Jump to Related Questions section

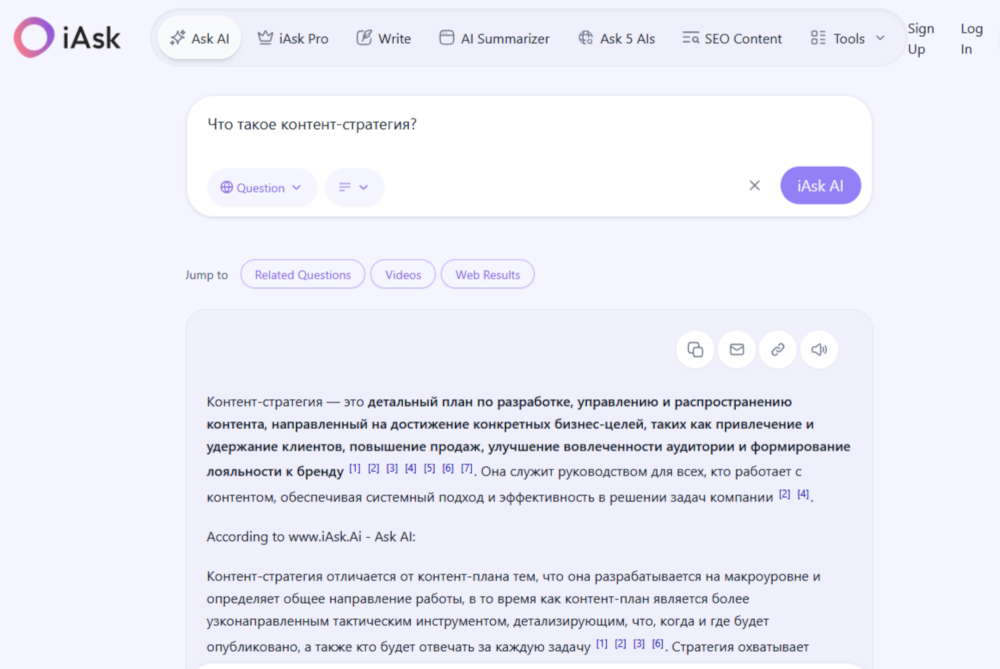coord(303,274)
